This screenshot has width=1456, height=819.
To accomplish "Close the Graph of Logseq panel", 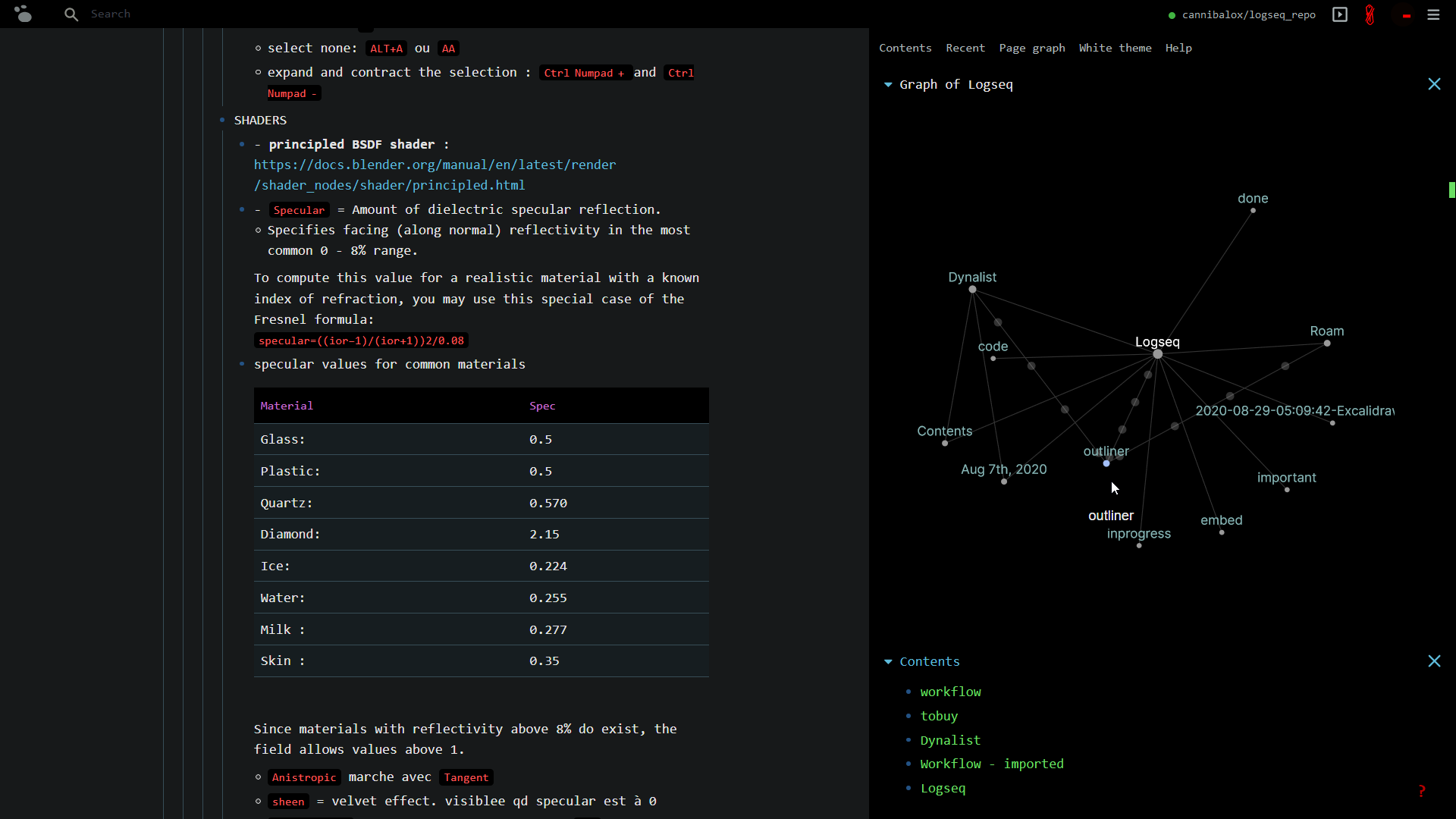I will pos(1434,84).
